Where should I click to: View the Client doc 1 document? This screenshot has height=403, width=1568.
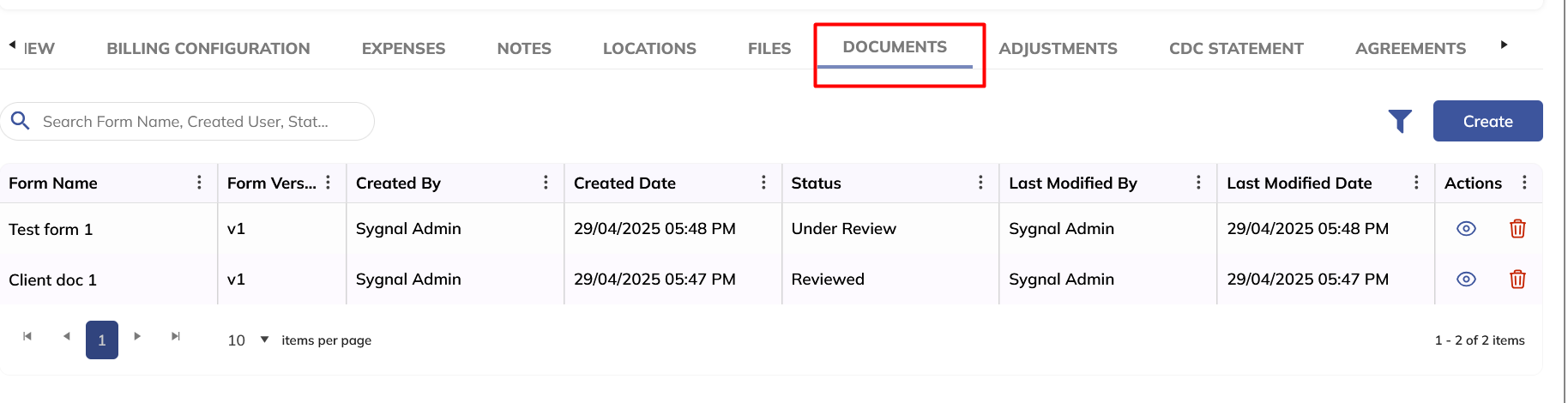pos(1466,280)
